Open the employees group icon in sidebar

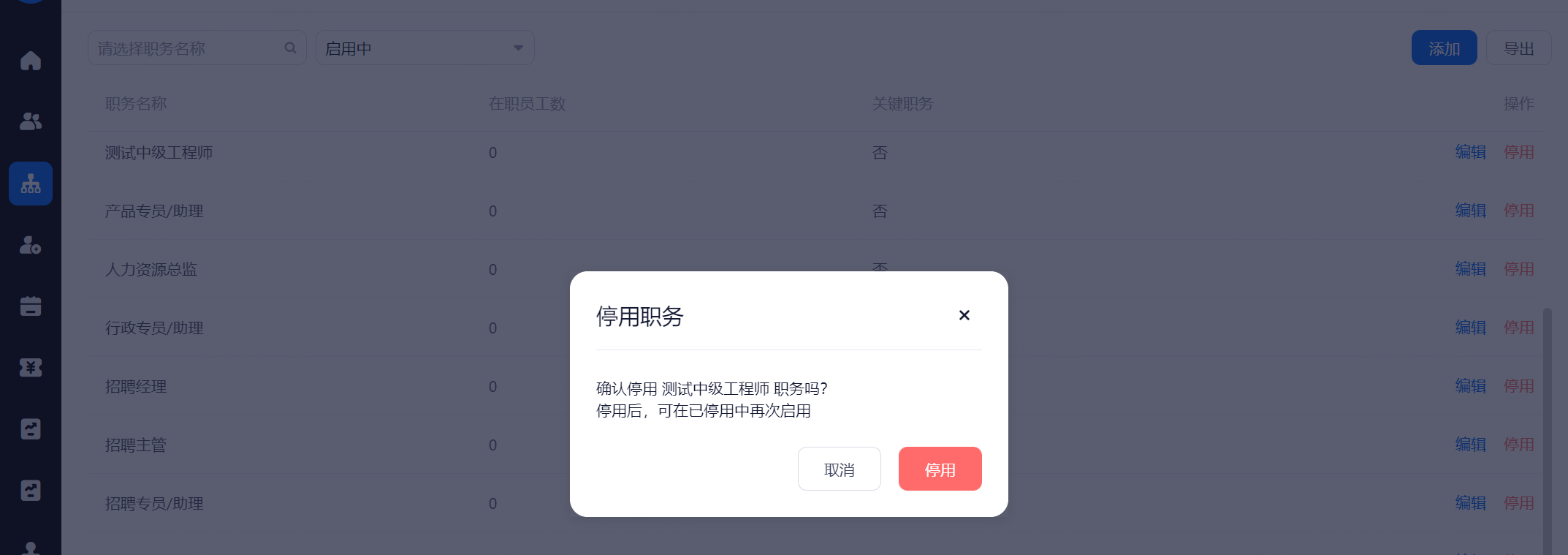(30, 121)
